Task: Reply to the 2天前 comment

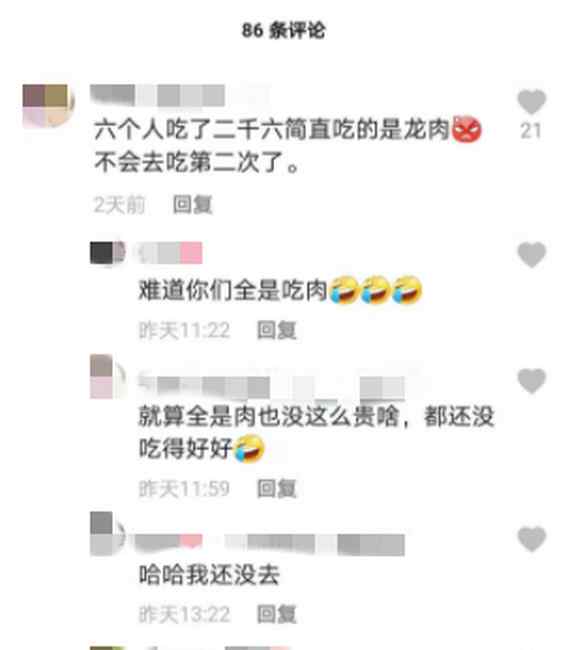Action: click(193, 204)
